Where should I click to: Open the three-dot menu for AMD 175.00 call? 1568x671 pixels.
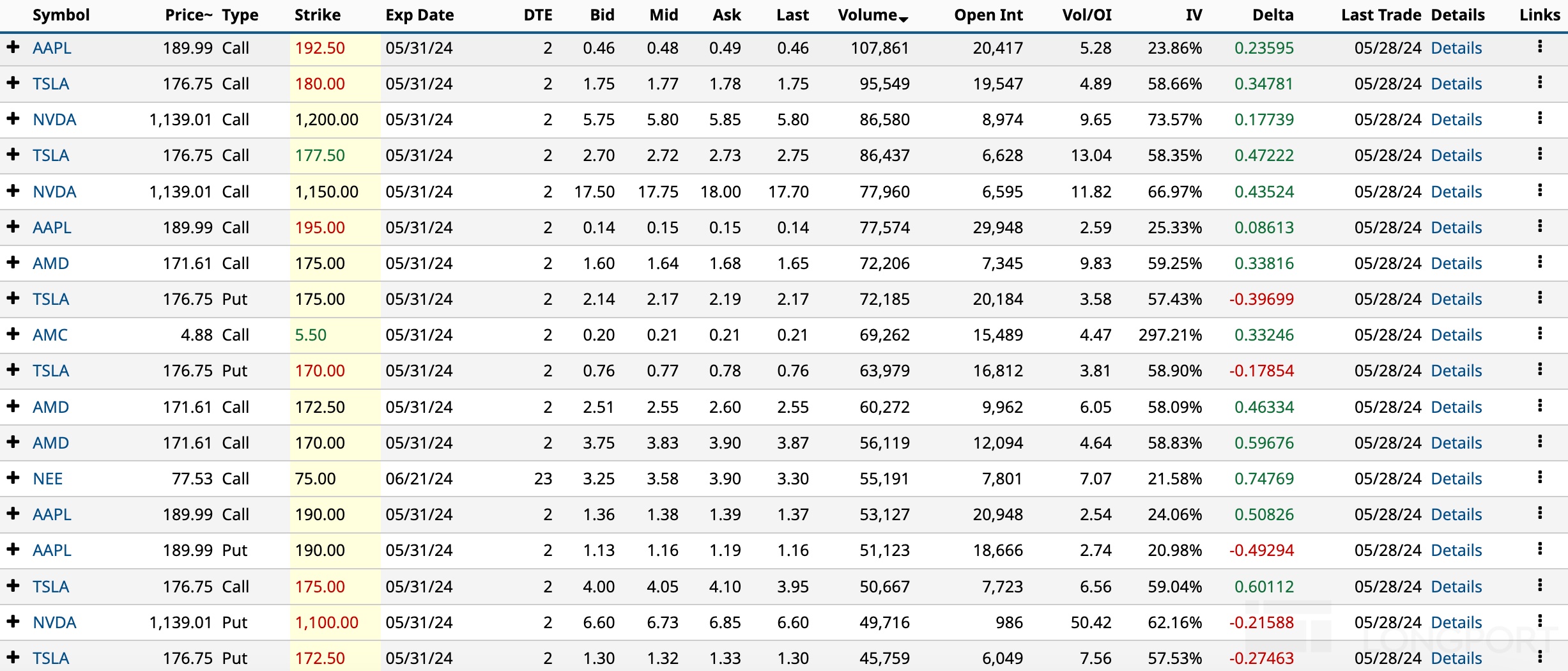coord(1540,262)
